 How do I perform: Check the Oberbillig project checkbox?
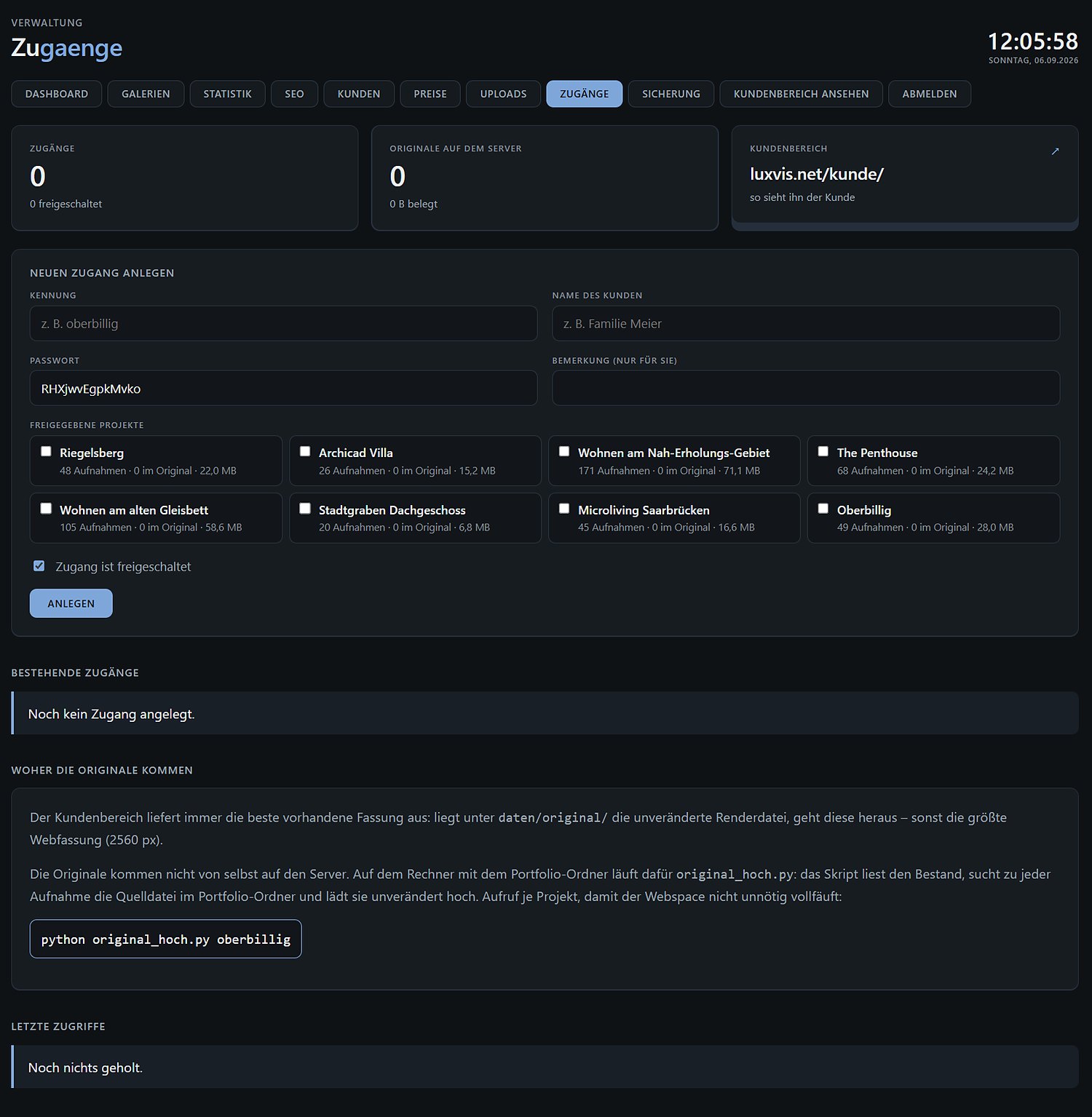point(823,509)
